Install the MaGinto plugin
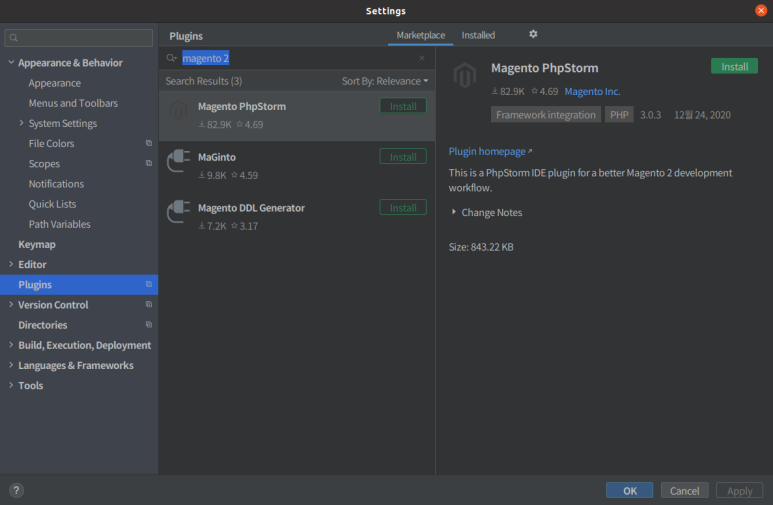 (x=403, y=157)
